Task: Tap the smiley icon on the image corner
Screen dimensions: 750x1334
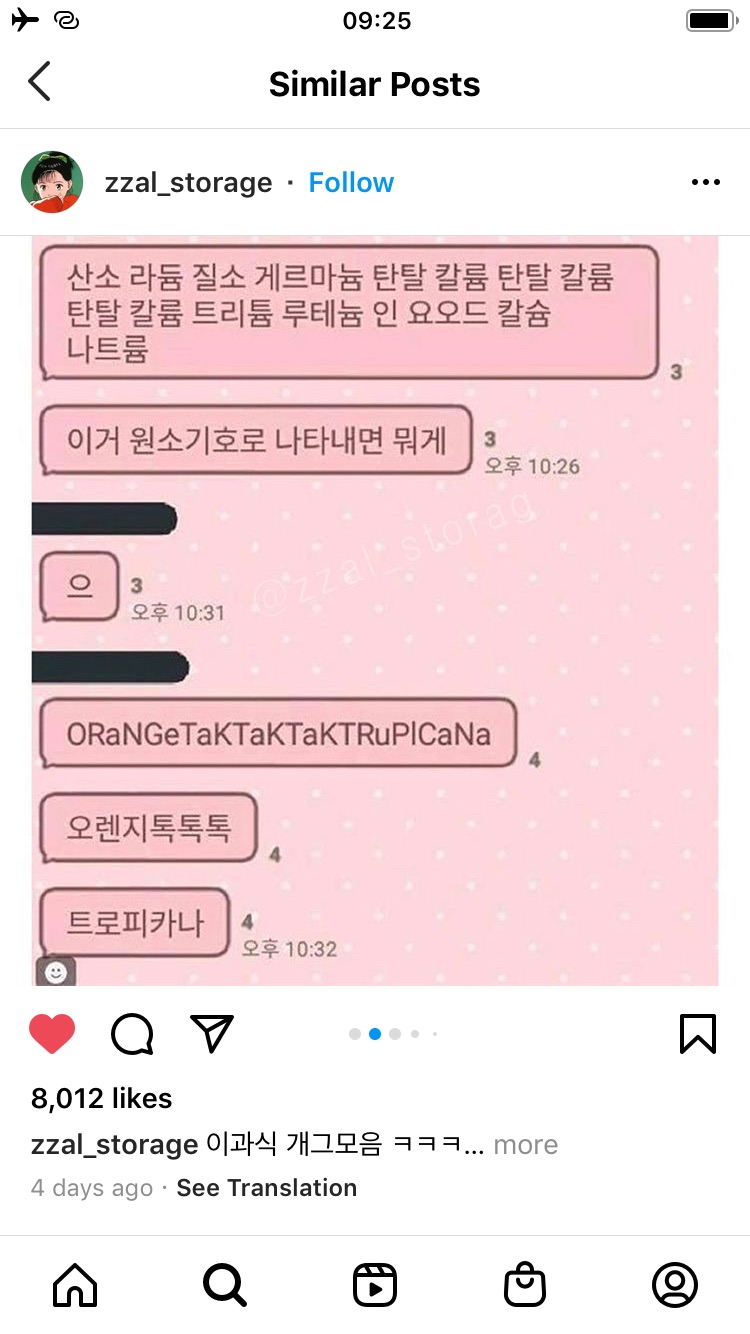Action: click(56, 972)
